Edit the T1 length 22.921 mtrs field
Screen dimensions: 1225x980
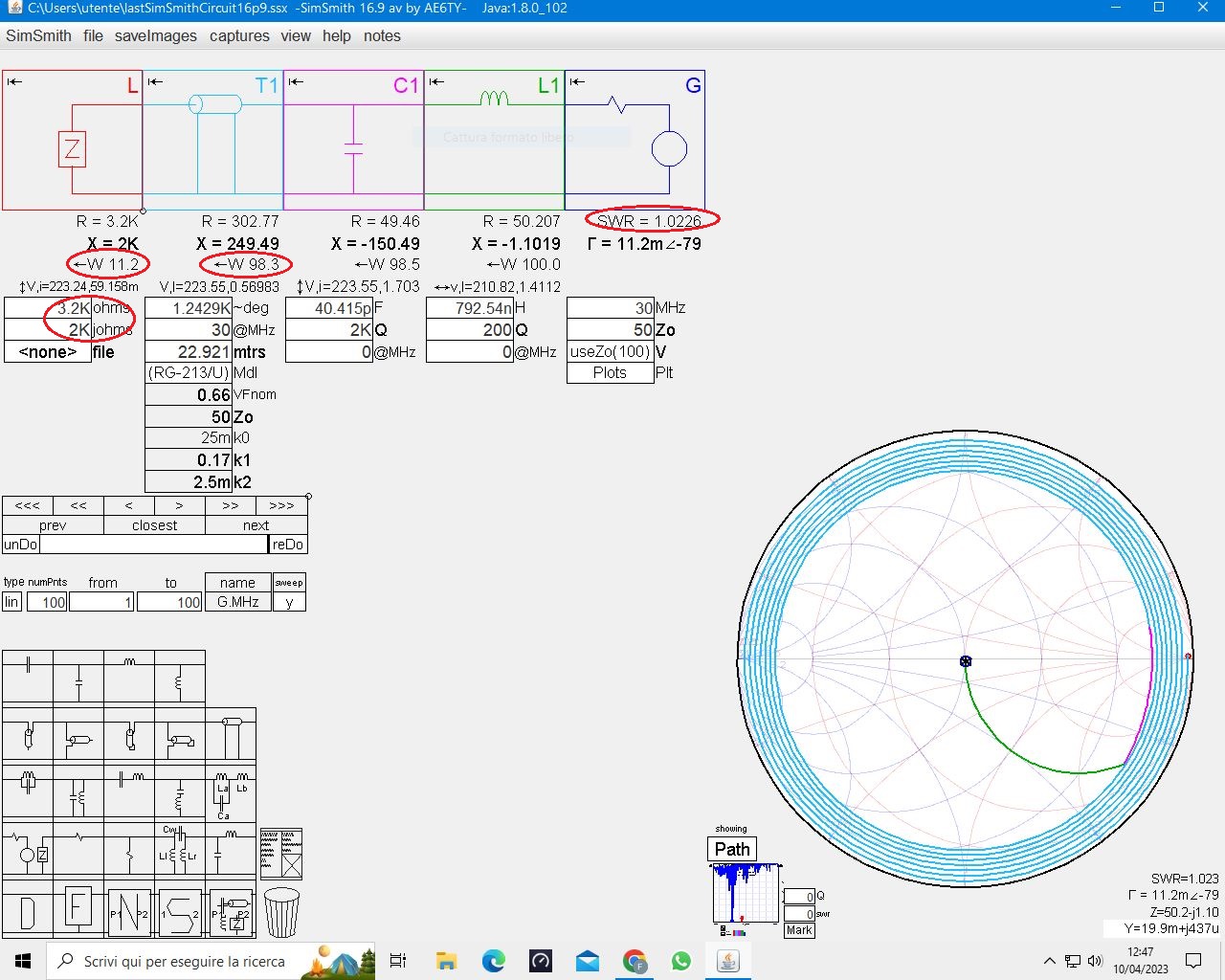(x=189, y=351)
